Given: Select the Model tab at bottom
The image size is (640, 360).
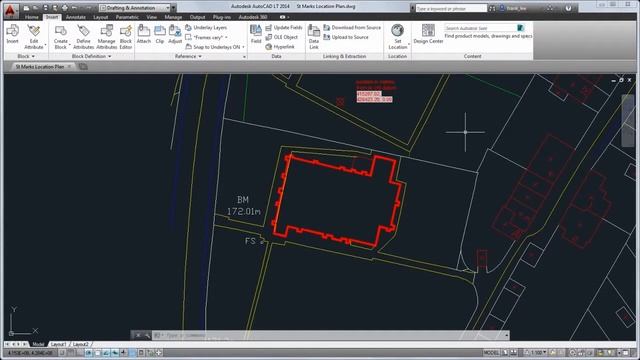Looking at the screenshot, I should pyautogui.click(x=38, y=344).
